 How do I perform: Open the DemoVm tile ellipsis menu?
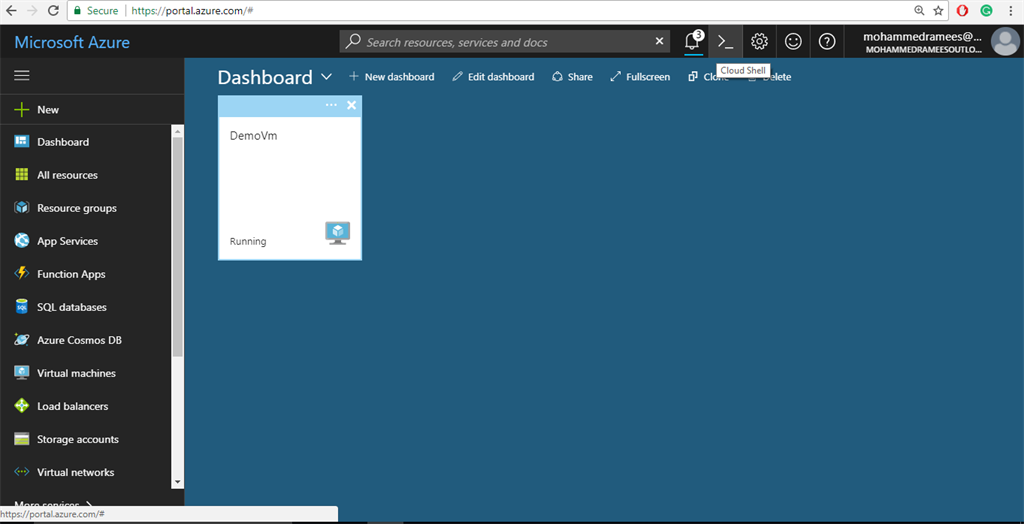click(x=331, y=105)
